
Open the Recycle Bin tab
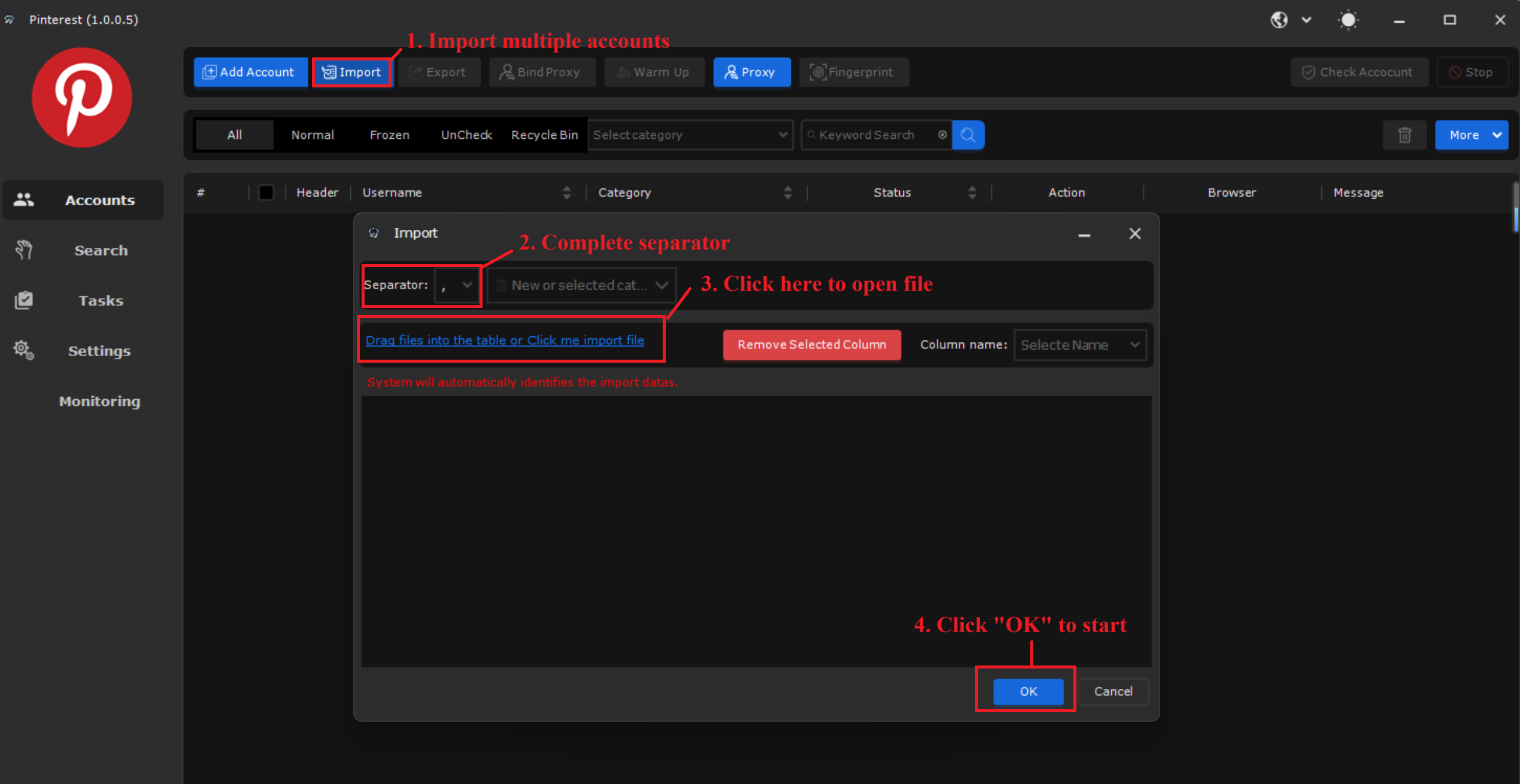tap(545, 135)
